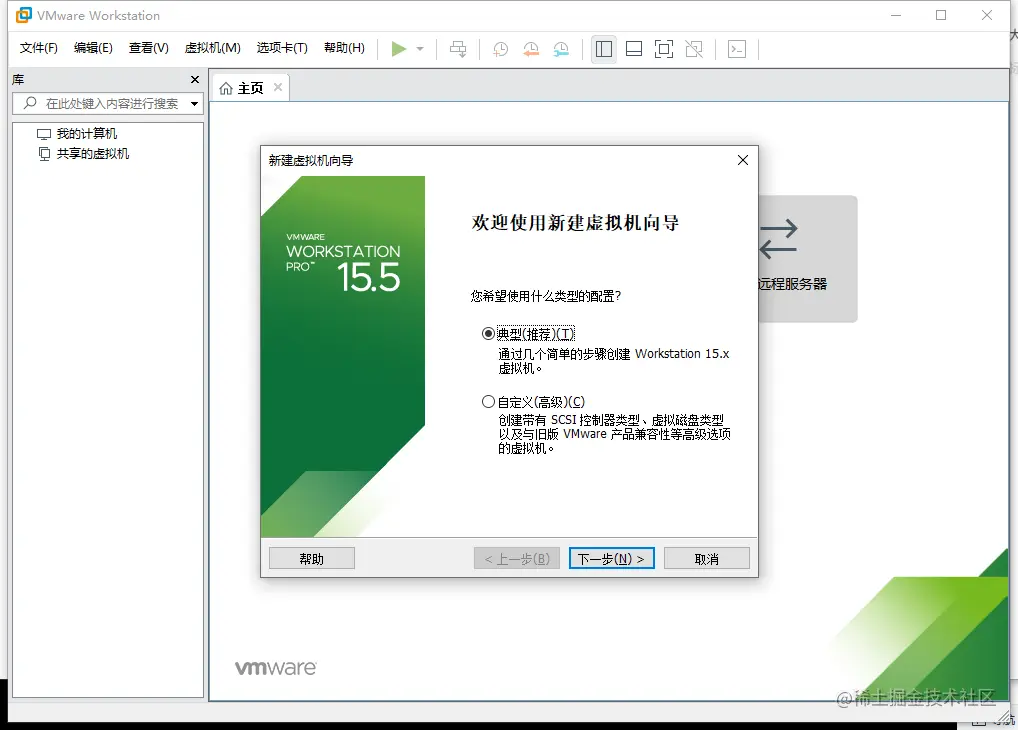Viewport: 1018px width, 730px height.
Task: Toggle the thumbnail bar view icon
Action: click(634, 49)
